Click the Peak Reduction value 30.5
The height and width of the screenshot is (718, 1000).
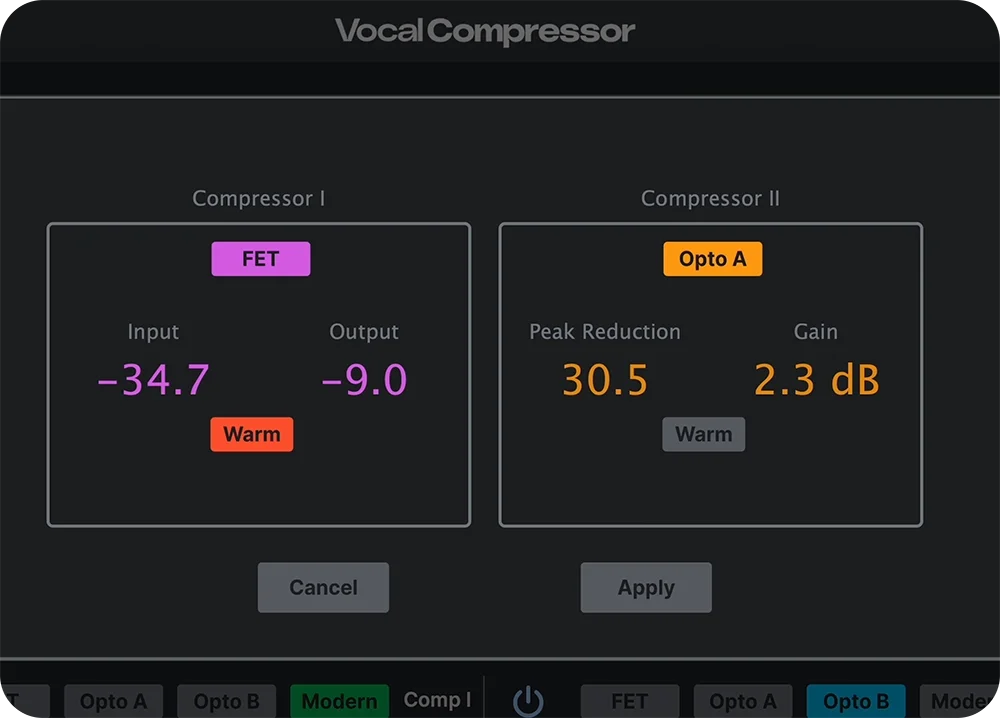pos(605,380)
